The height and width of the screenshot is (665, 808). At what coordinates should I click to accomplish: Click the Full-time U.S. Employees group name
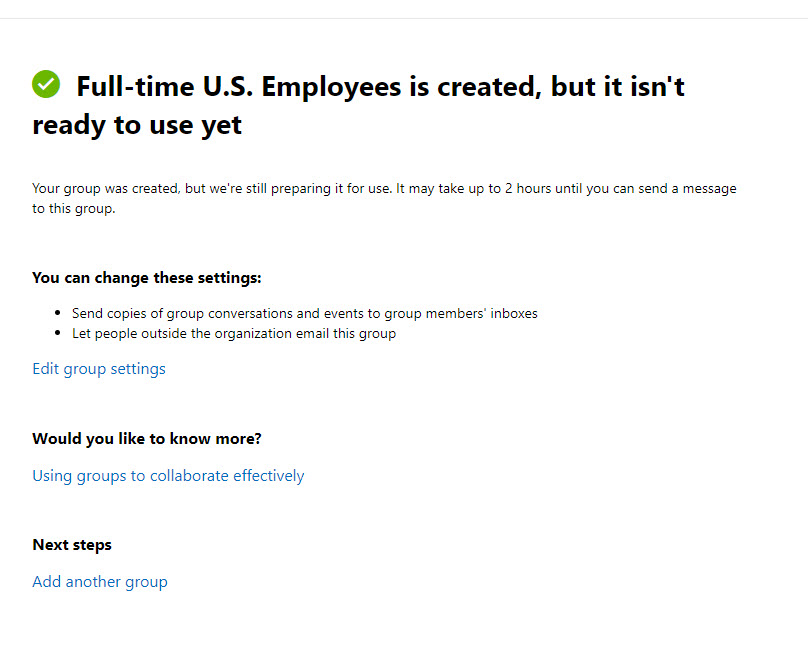point(238,87)
